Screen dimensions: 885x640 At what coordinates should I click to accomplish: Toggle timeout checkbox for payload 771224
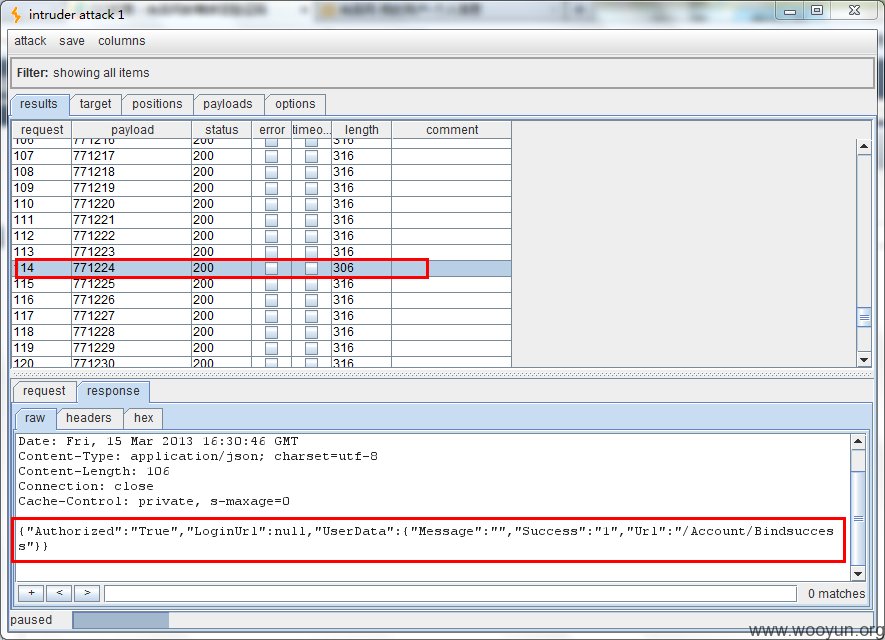tap(312, 268)
